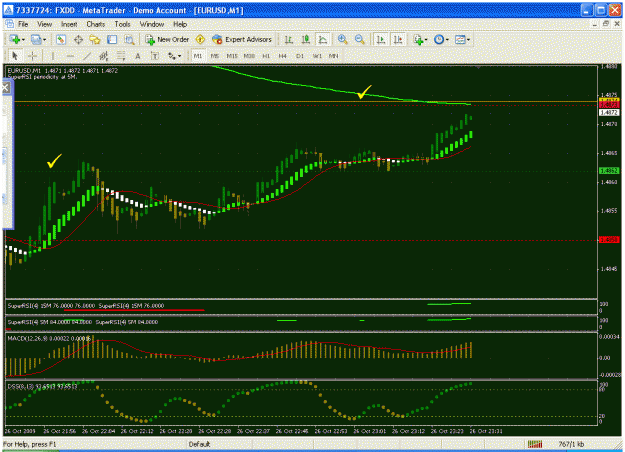Click the chart document icon beside File
The height and width of the screenshot is (452, 625).
(x=9, y=24)
